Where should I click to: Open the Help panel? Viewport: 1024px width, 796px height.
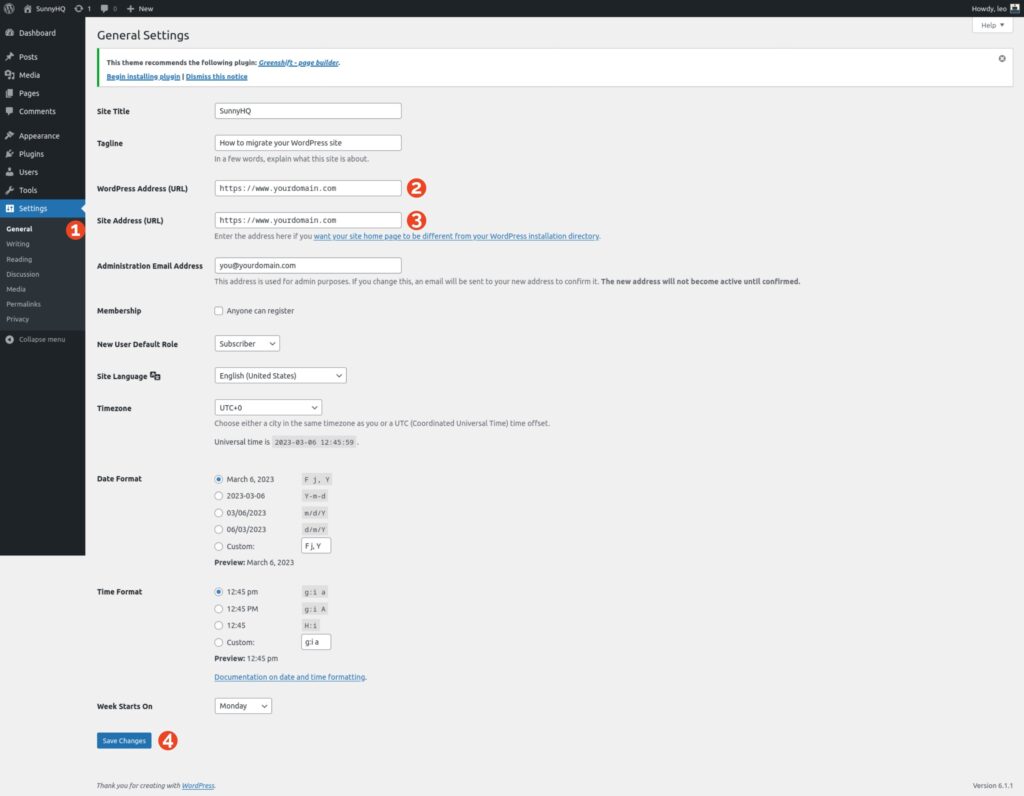(x=990, y=24)
